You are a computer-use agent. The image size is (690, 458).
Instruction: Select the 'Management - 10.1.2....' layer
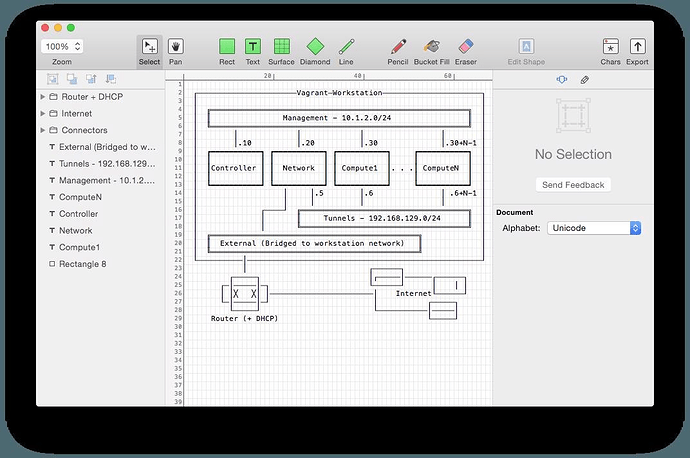coord(101,180)
